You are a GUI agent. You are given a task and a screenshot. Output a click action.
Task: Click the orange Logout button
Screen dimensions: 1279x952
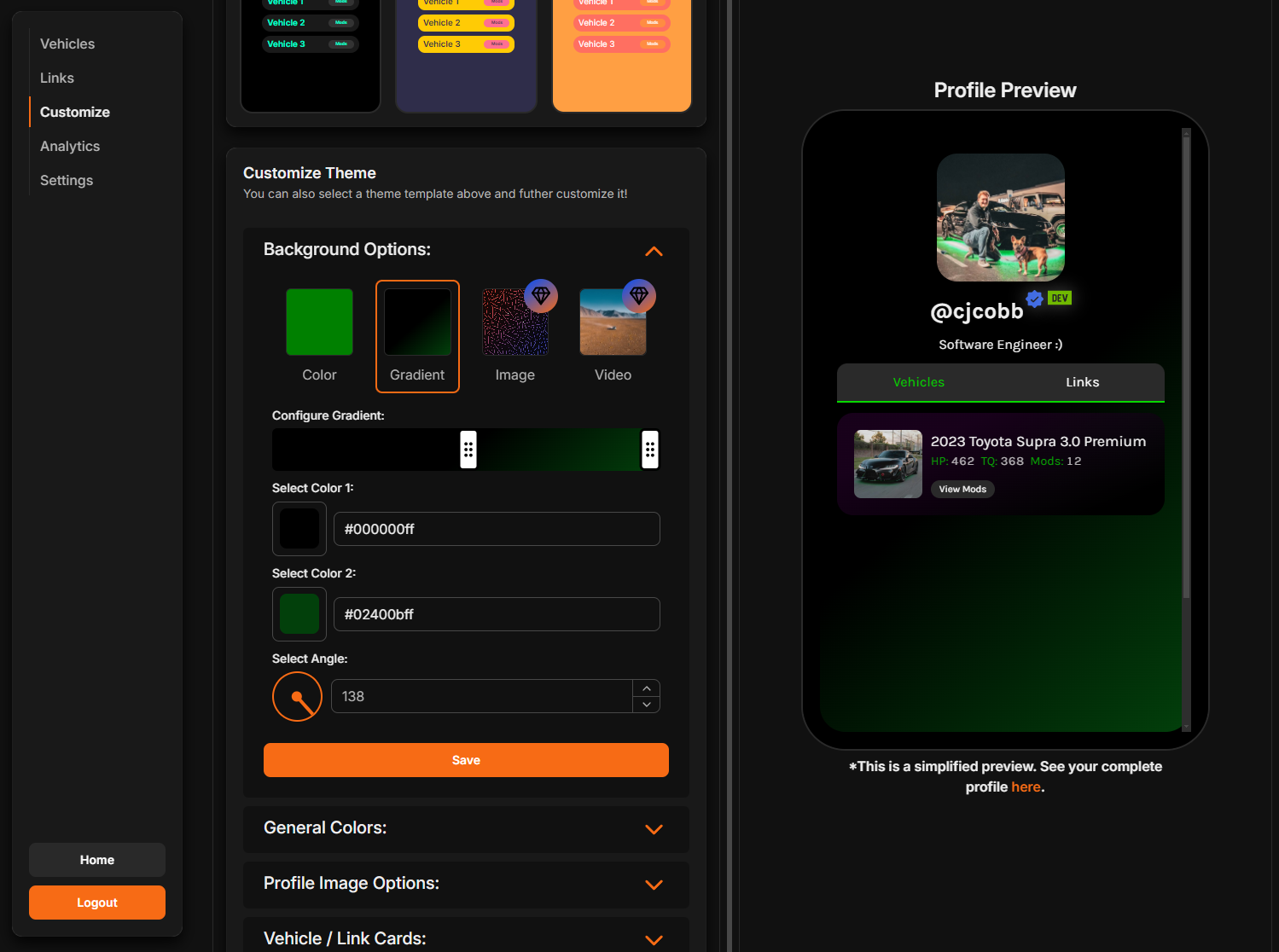click(x=97, y=903)
